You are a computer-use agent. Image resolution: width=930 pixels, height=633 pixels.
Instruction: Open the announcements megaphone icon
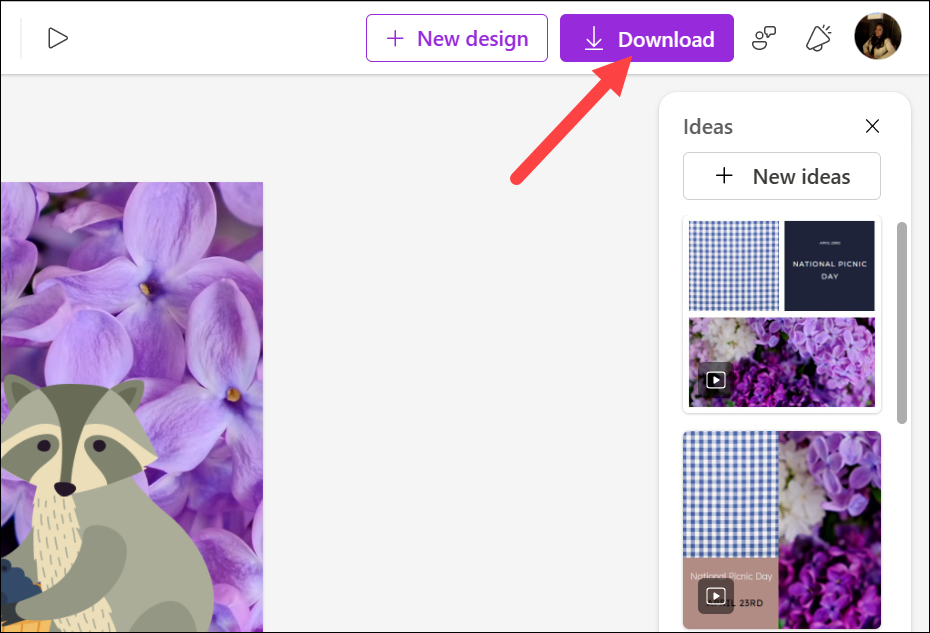coord(818,38)
